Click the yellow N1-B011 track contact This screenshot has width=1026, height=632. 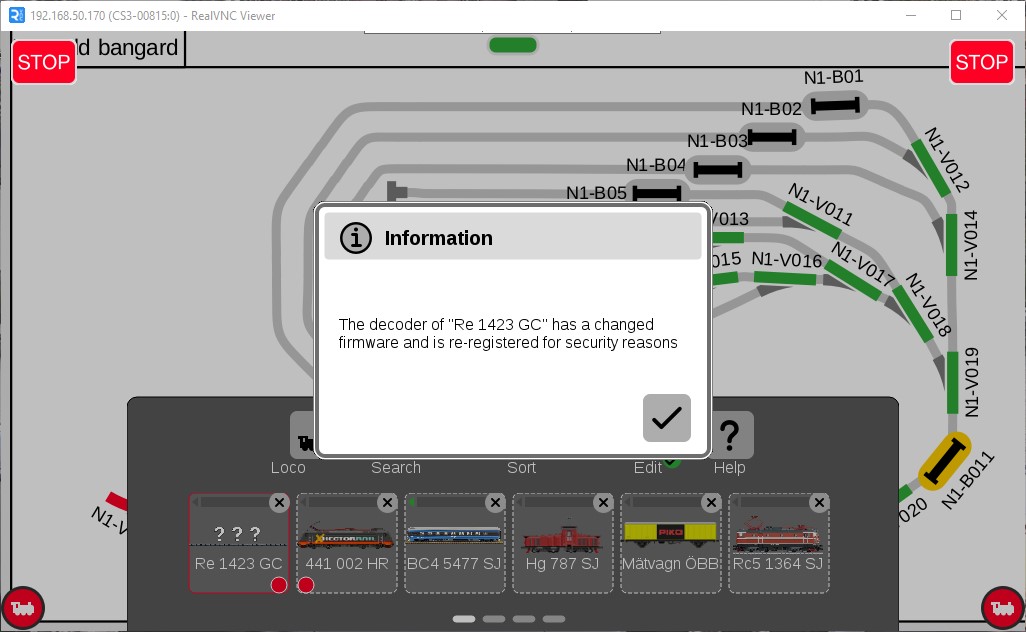tap(944, 461)
